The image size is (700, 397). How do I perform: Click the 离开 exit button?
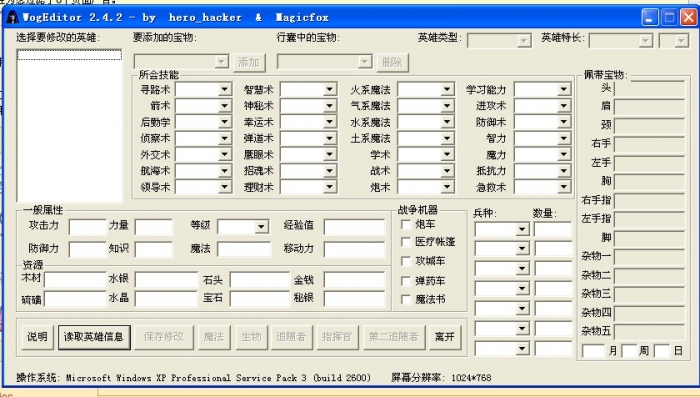pos(445,337)
